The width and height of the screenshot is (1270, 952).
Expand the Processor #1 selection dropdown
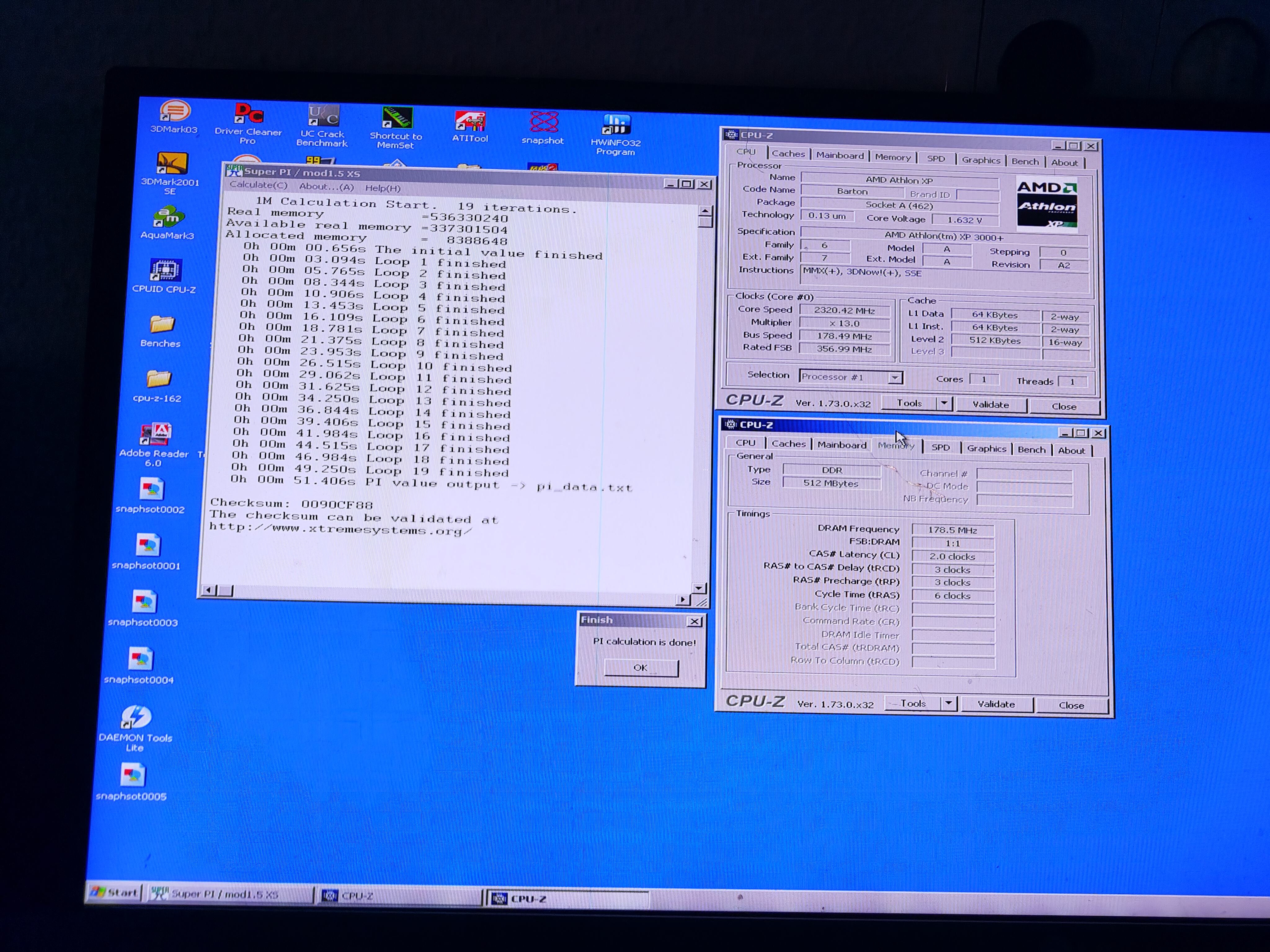[895, 377]
